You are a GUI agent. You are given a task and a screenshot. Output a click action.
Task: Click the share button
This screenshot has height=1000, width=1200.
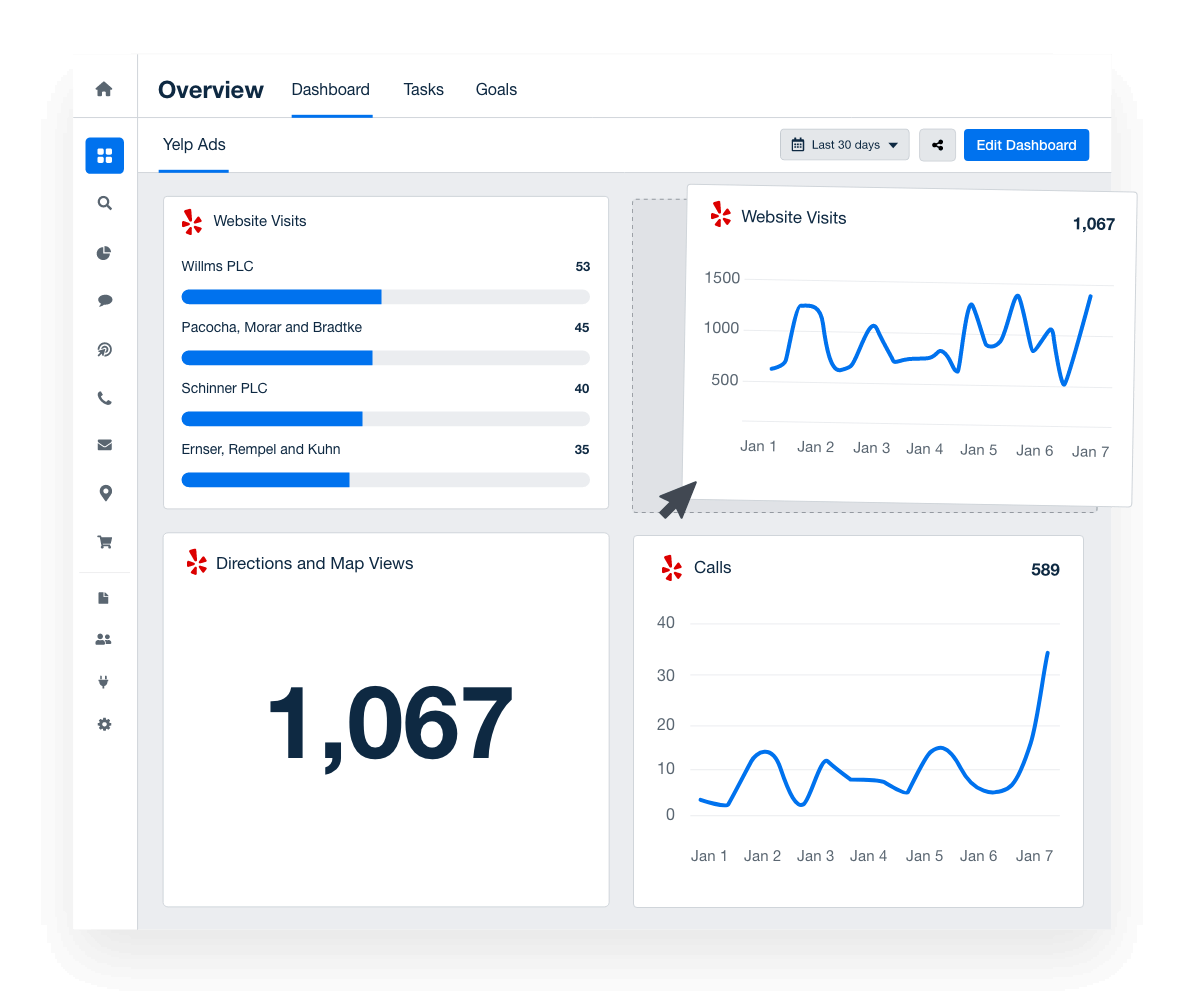(937, 145)
